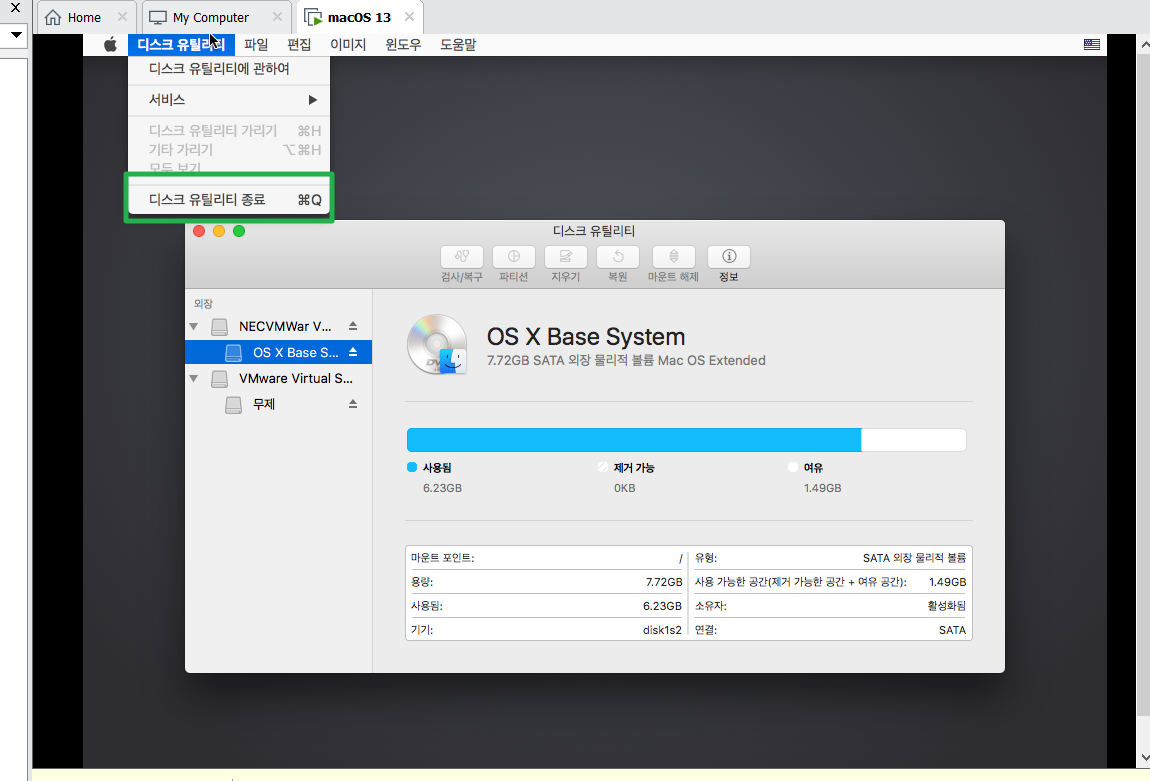Select NECVMWar V... disk in sidebar
The height and width of the screenshot is (781, 1150).
click(x=279, y=326)
